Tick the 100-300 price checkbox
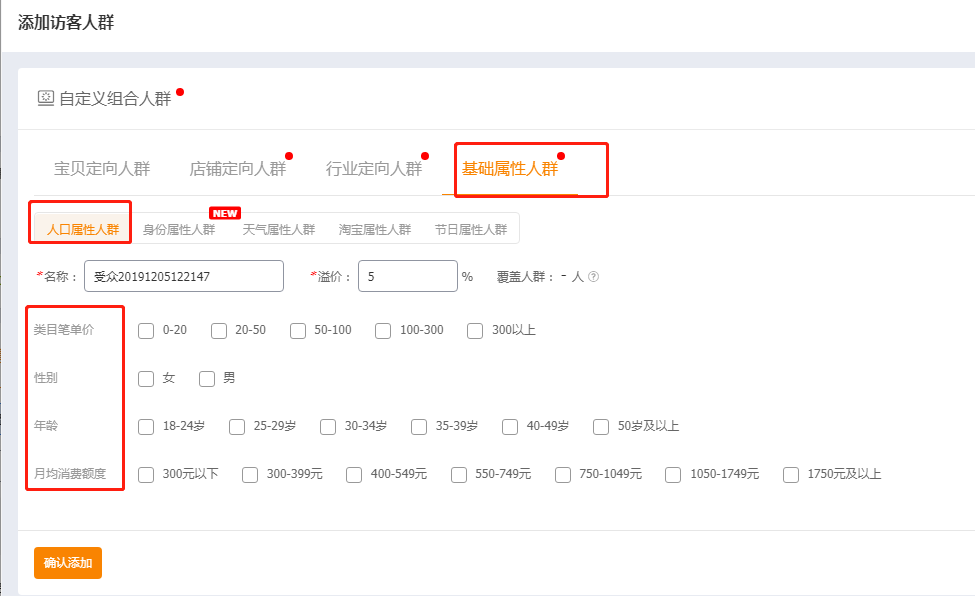975x596 pixels. [x=383, y=330]
